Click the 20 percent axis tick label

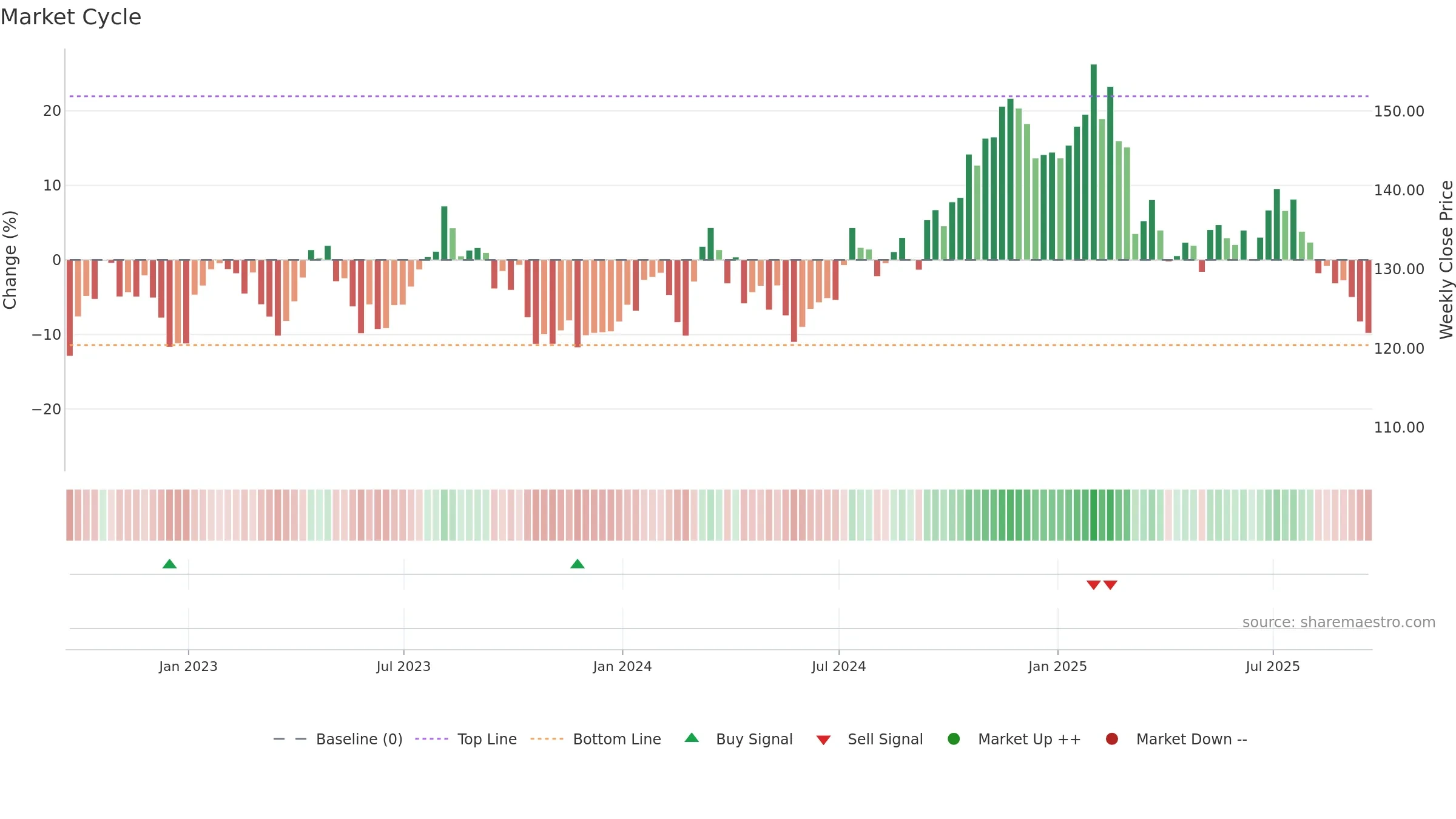tap(52, 110)
